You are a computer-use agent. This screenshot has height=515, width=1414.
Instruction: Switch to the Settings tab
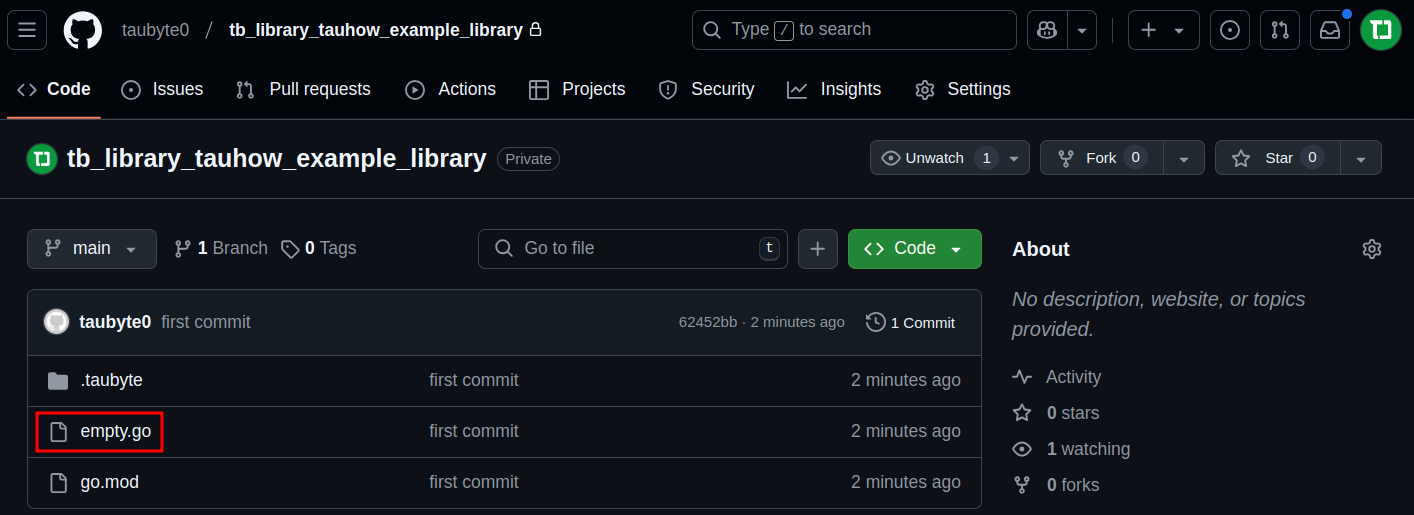(x=962, y=90)
